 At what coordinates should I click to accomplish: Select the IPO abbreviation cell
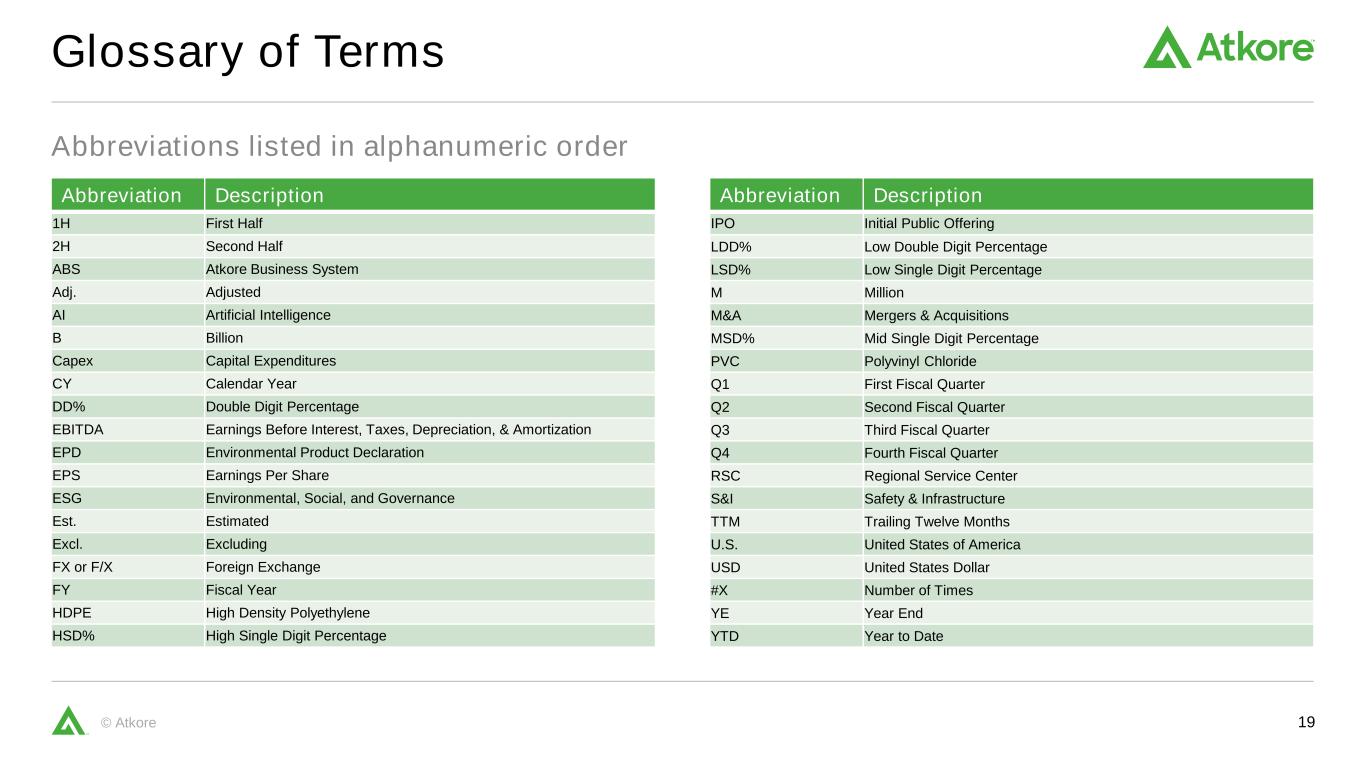tap(724, 223)
